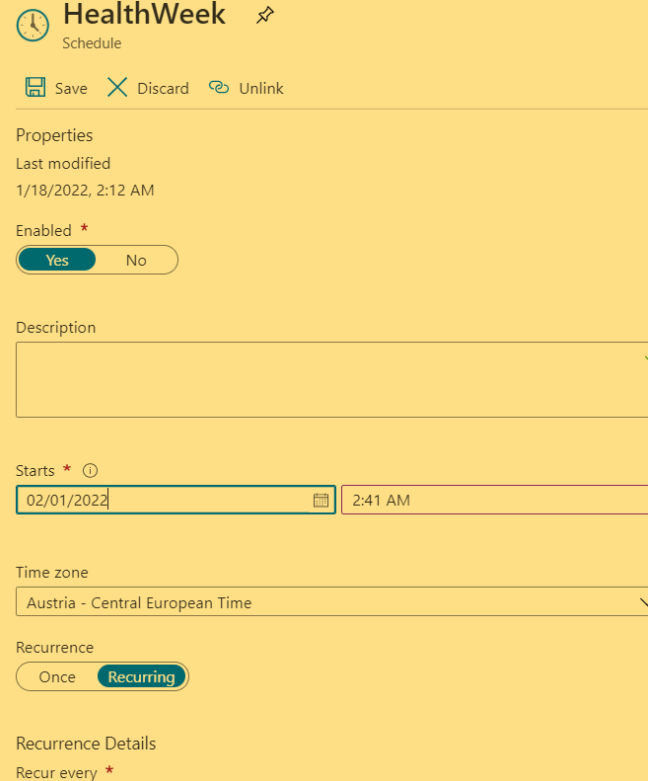Click the info icon next to Starts
The image size is (648, 781).
[90, 471]
